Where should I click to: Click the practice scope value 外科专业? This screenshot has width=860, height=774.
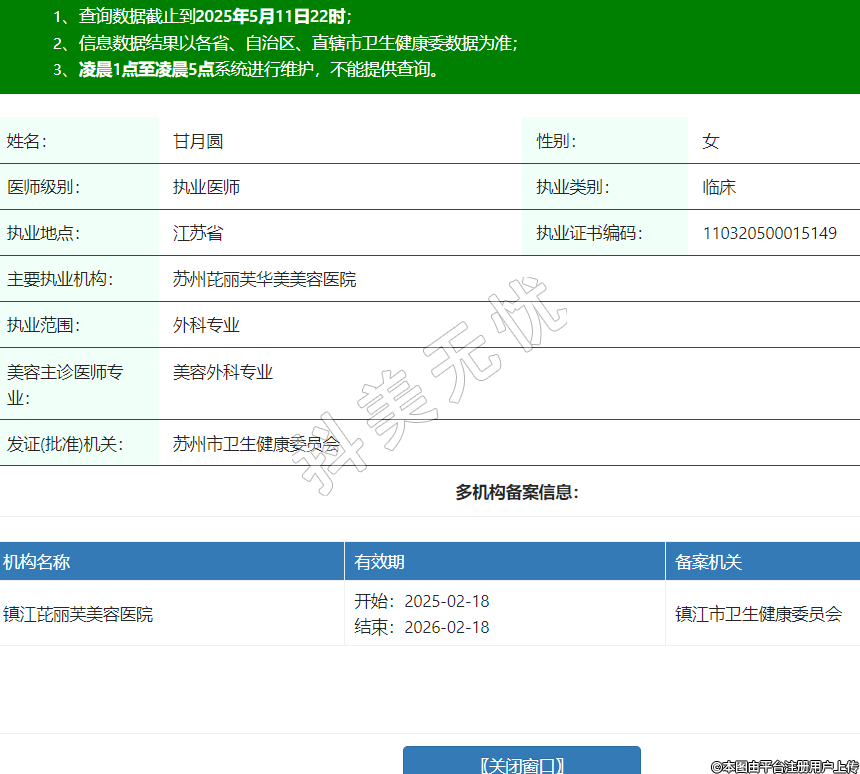tap(206, 325)
